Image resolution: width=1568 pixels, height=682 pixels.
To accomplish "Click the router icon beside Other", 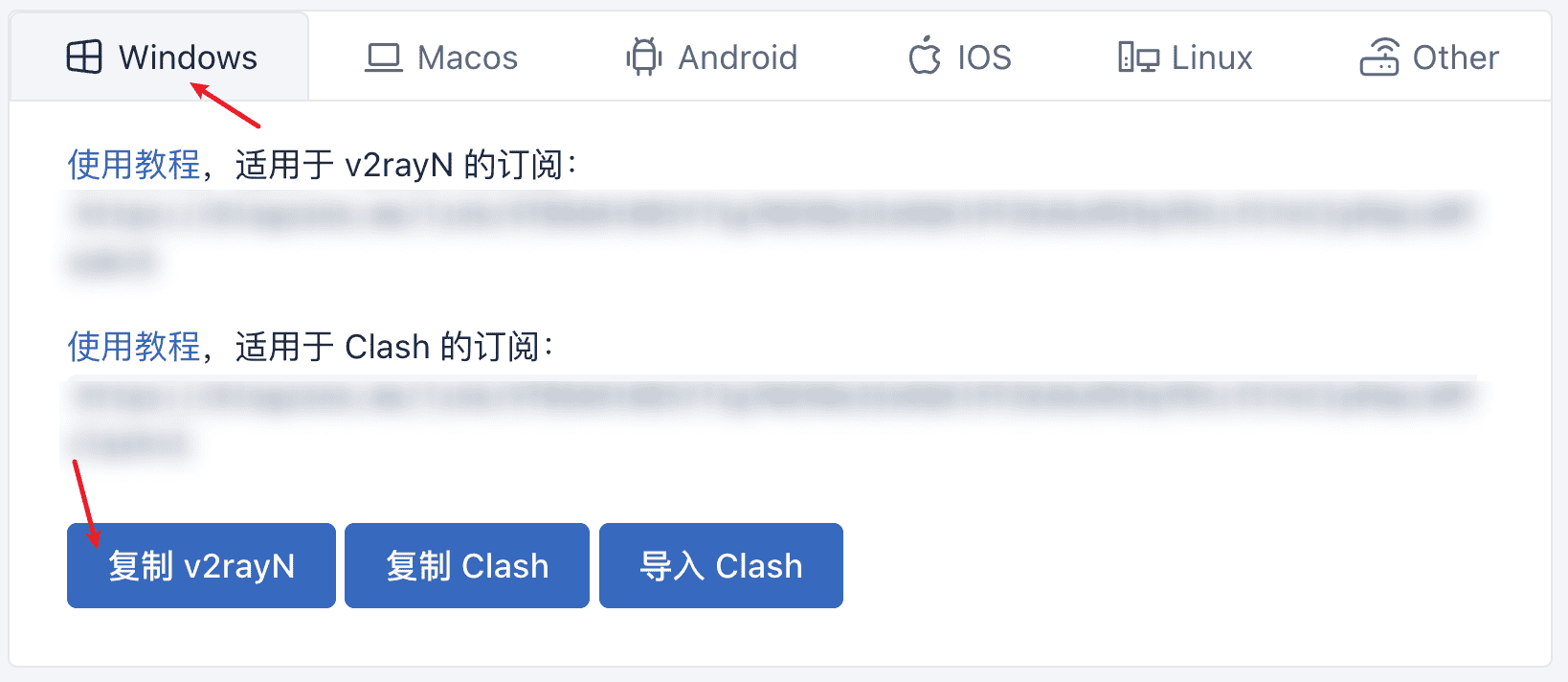I will click(1379, 57).
